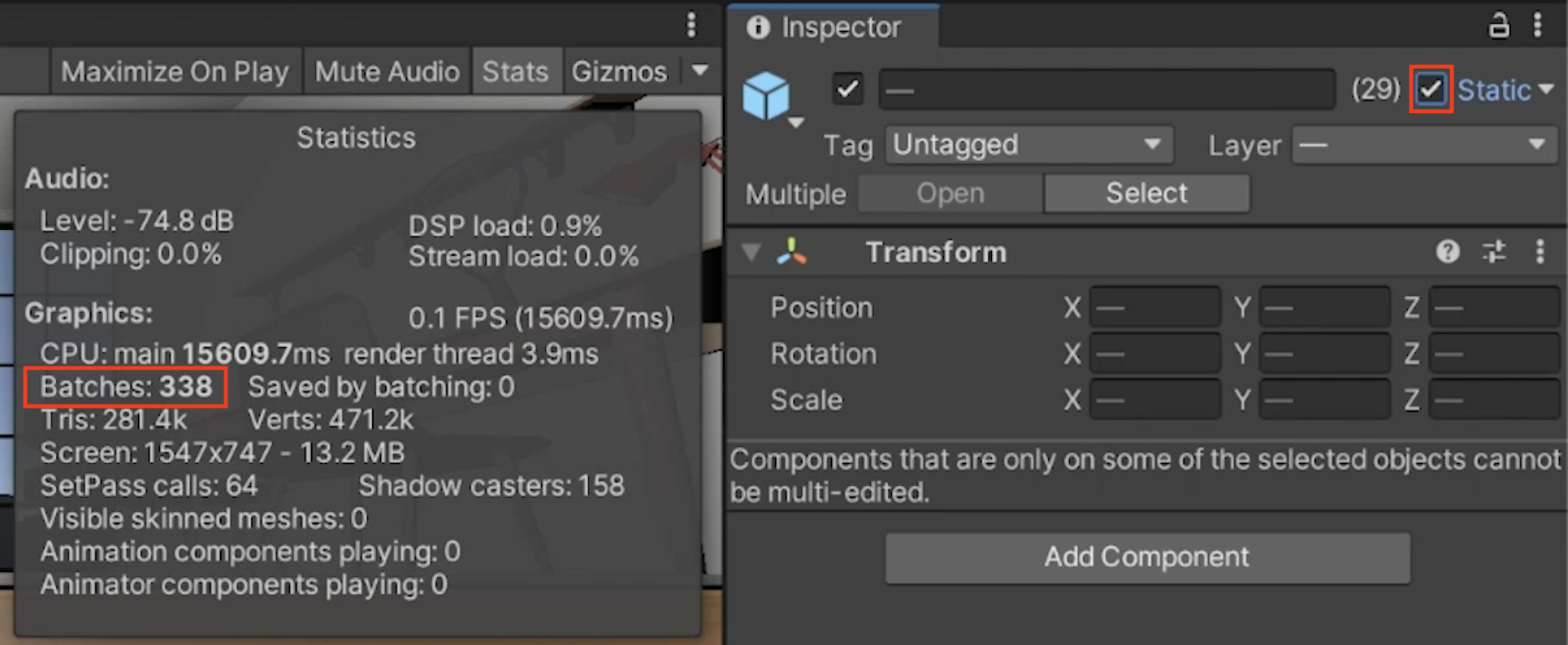The height and width of the screenshot is (645, 1568).
Task: Click the Transform presets slider icon
Action: pyautogui.click(x=1493, y=252)
